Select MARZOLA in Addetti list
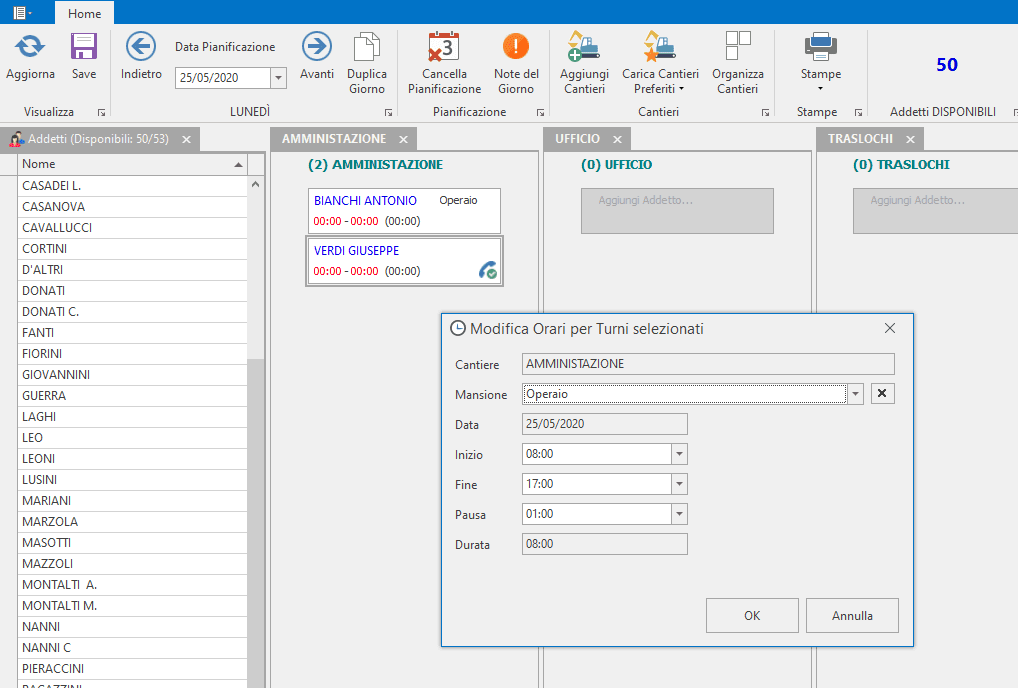 point(132,521)
